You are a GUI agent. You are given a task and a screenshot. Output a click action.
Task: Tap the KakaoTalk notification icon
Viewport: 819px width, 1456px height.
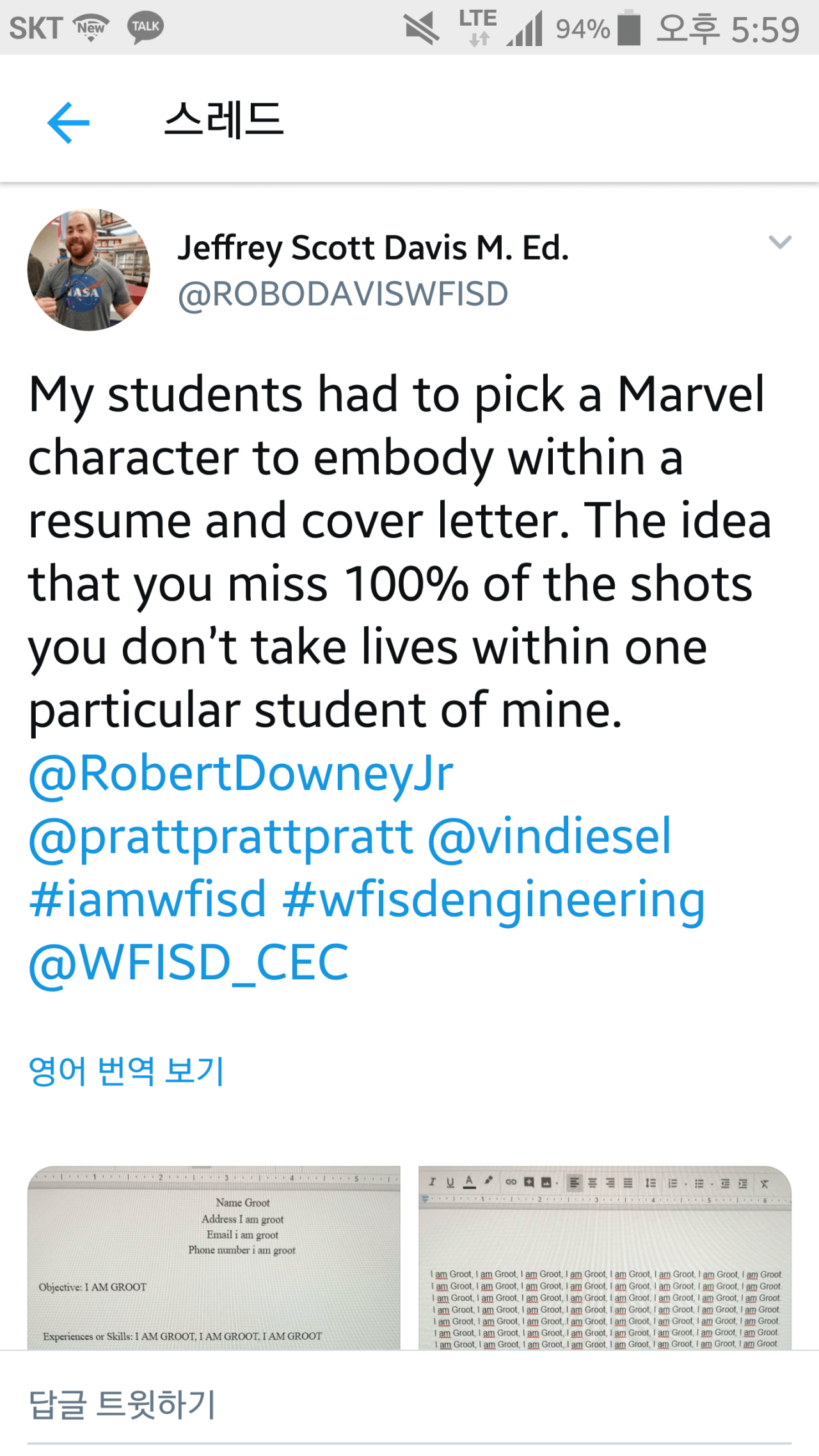[x=146, y=28]
